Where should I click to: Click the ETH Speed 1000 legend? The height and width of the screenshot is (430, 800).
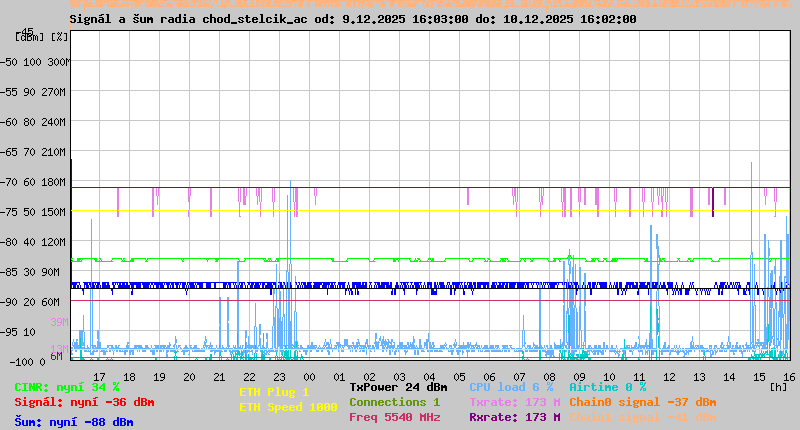288,407
